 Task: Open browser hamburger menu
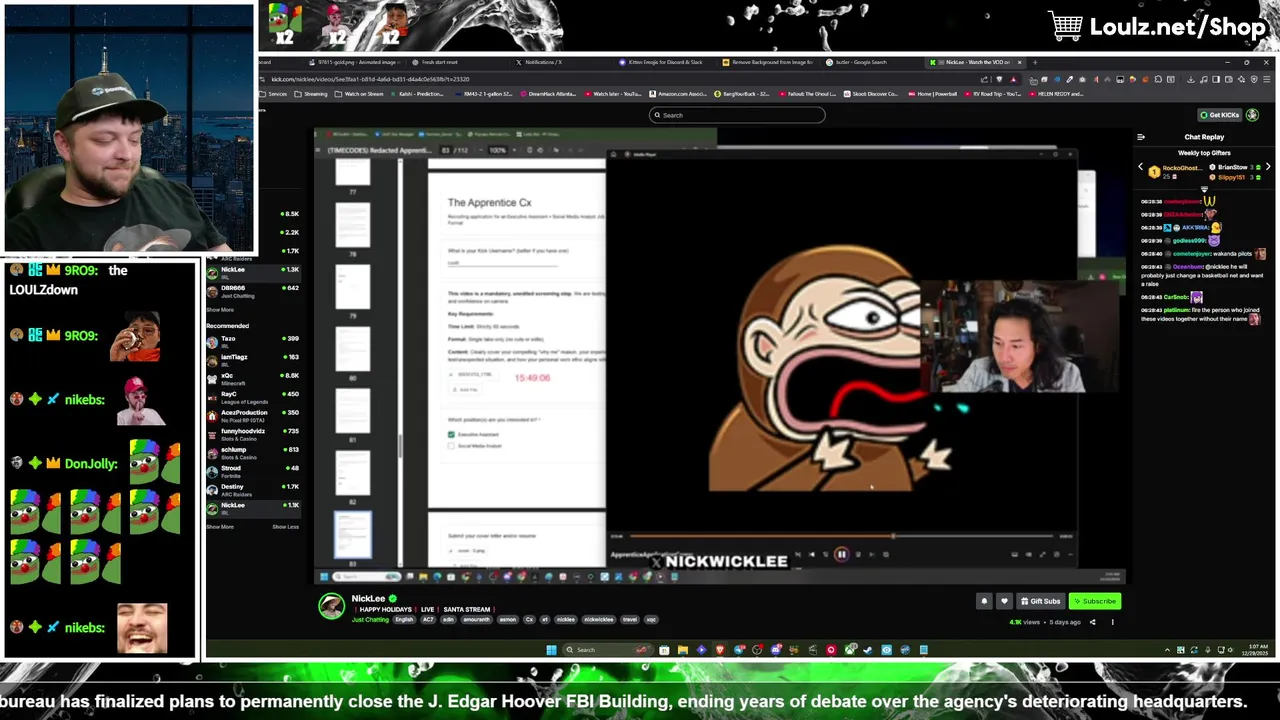1267,80
